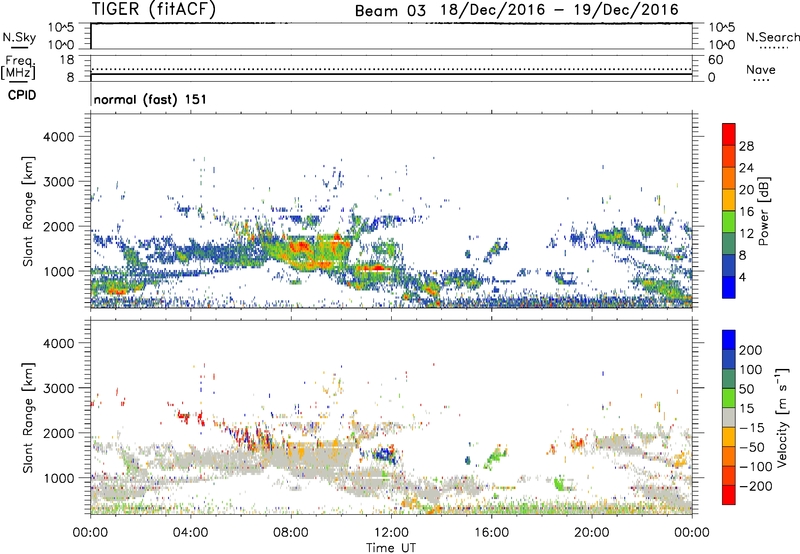Click the 'Nave' legend label

point(761,69)
